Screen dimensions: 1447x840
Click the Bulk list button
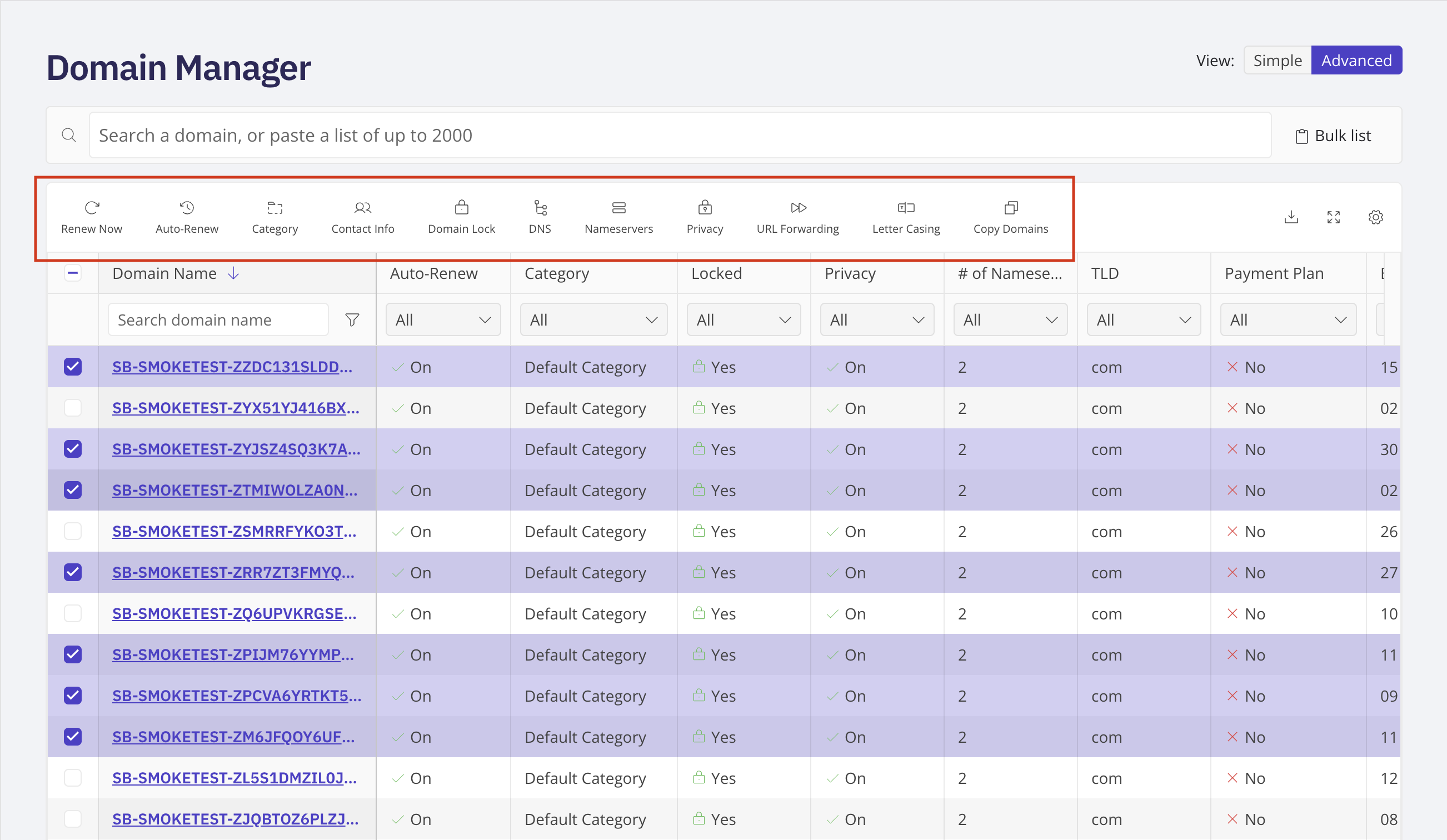coord(1333,136)
